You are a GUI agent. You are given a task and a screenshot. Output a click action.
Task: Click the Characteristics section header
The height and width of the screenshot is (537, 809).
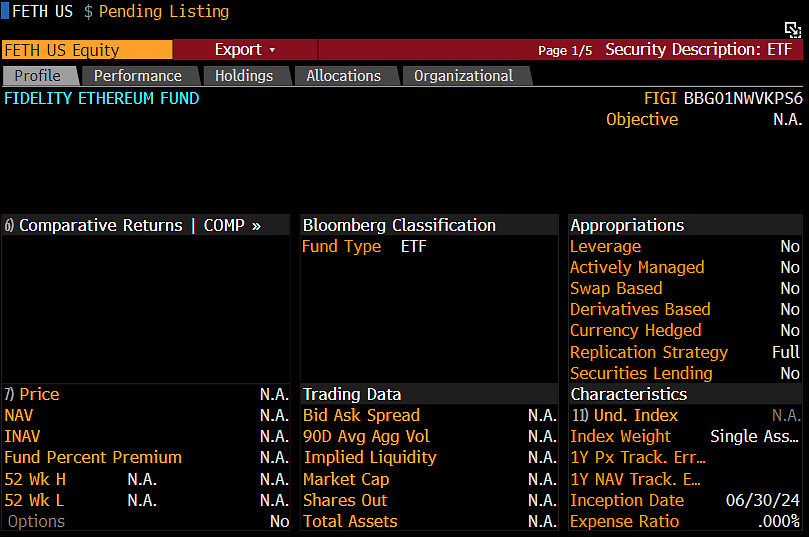629,395
